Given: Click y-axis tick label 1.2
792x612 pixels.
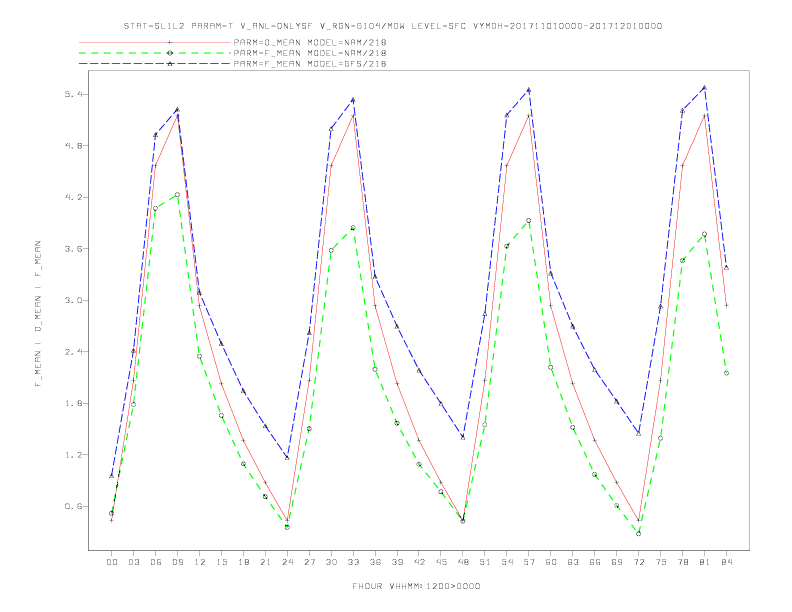Looking at the screenshot, I should coord(72,455).
